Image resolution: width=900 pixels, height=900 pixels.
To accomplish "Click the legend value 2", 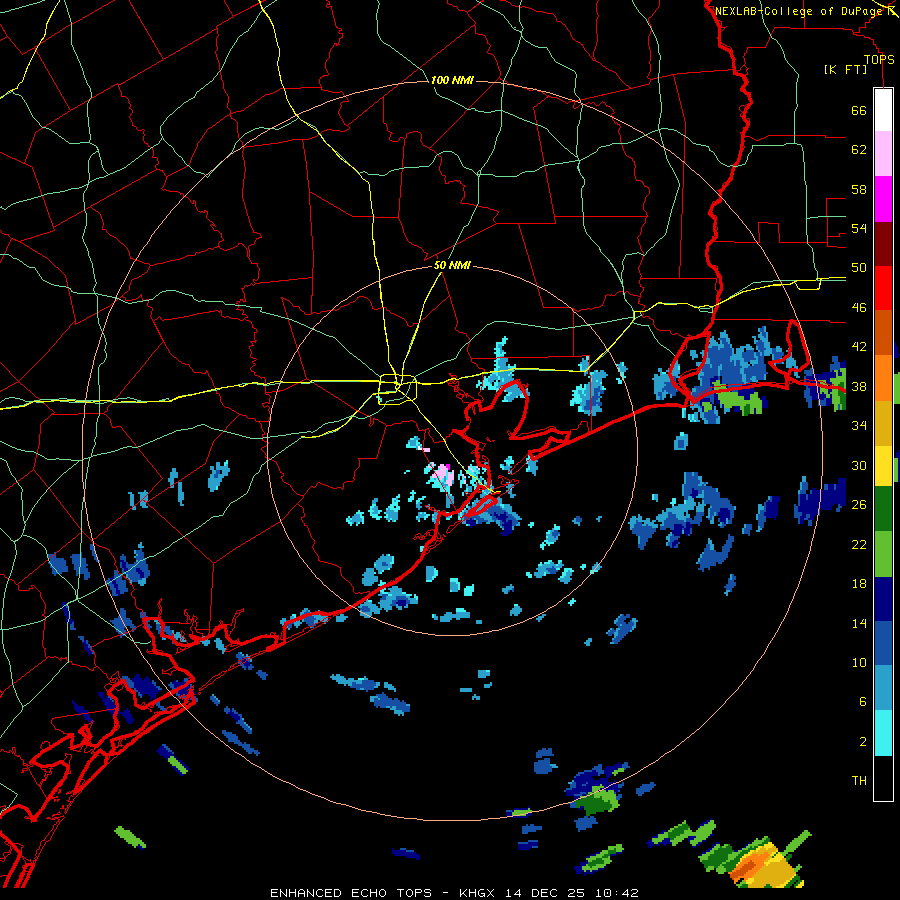I will coord(862,742).
